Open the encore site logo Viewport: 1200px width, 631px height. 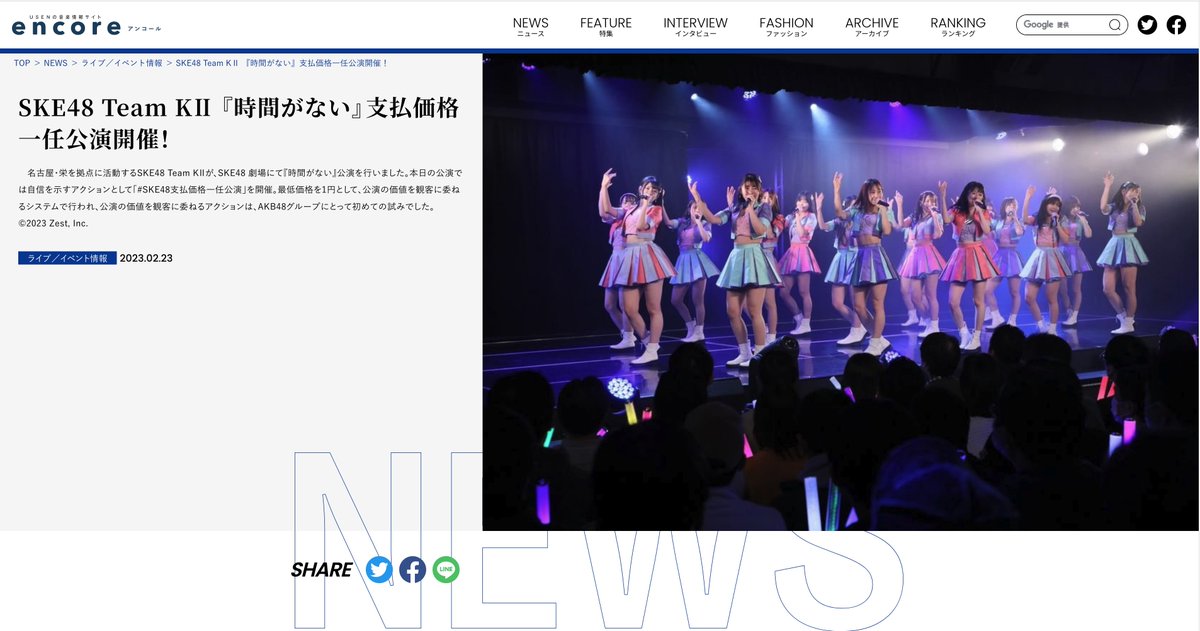(86, 25)
